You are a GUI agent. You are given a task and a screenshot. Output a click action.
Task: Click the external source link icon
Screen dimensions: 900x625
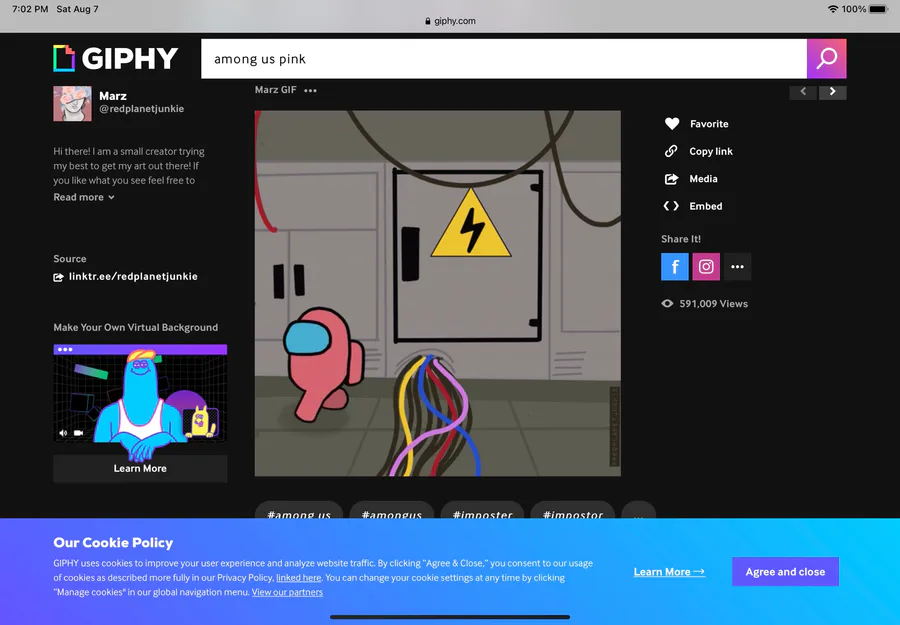(x=59, y=277)
